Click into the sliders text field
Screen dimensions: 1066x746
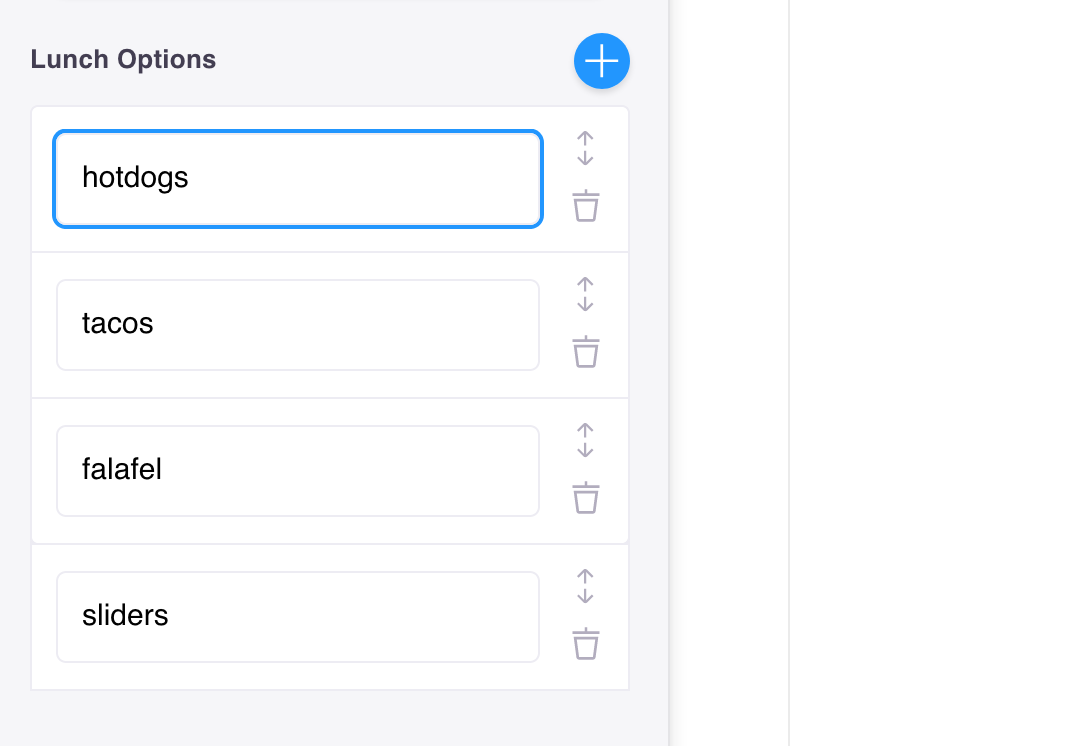tap(298, 616)
